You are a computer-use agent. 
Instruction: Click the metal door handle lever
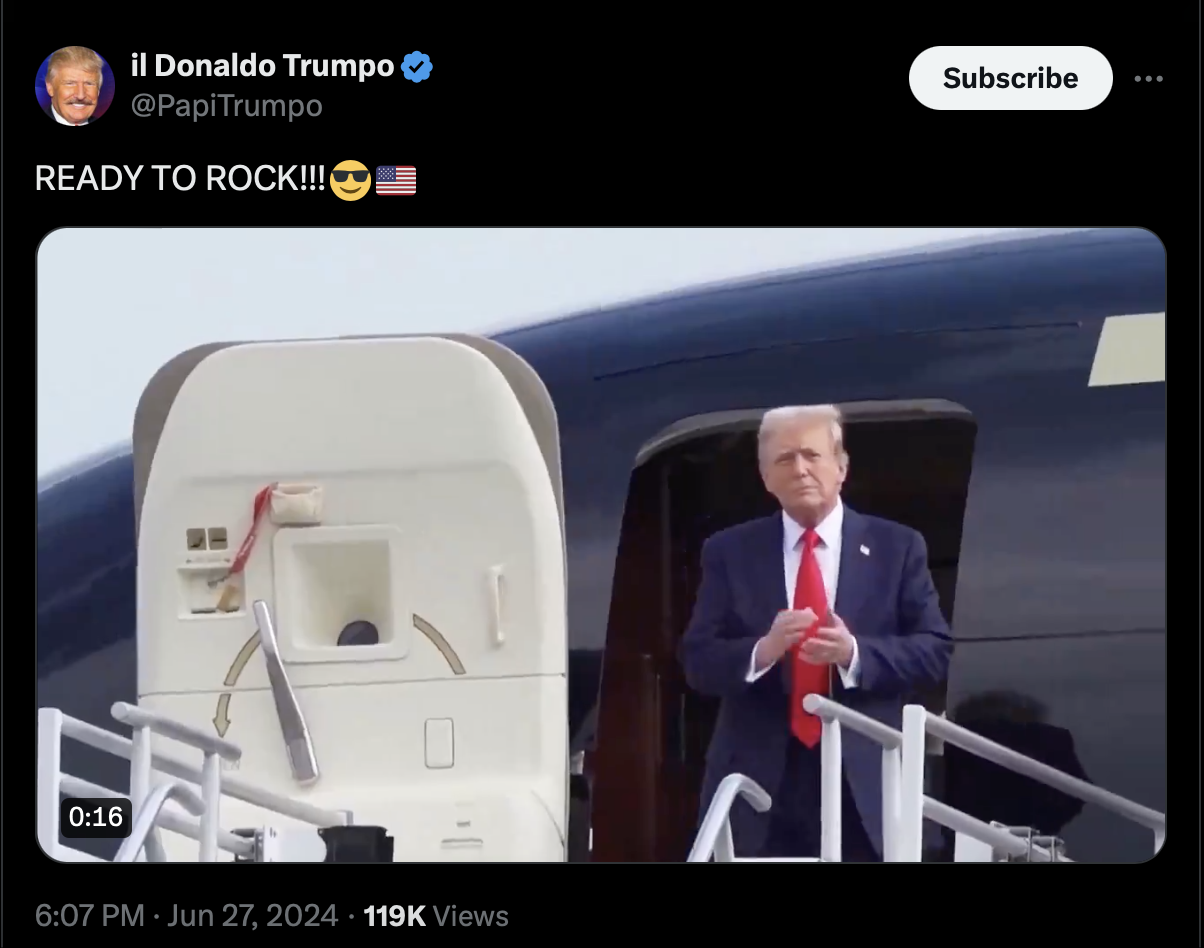[x=284, y=690]
